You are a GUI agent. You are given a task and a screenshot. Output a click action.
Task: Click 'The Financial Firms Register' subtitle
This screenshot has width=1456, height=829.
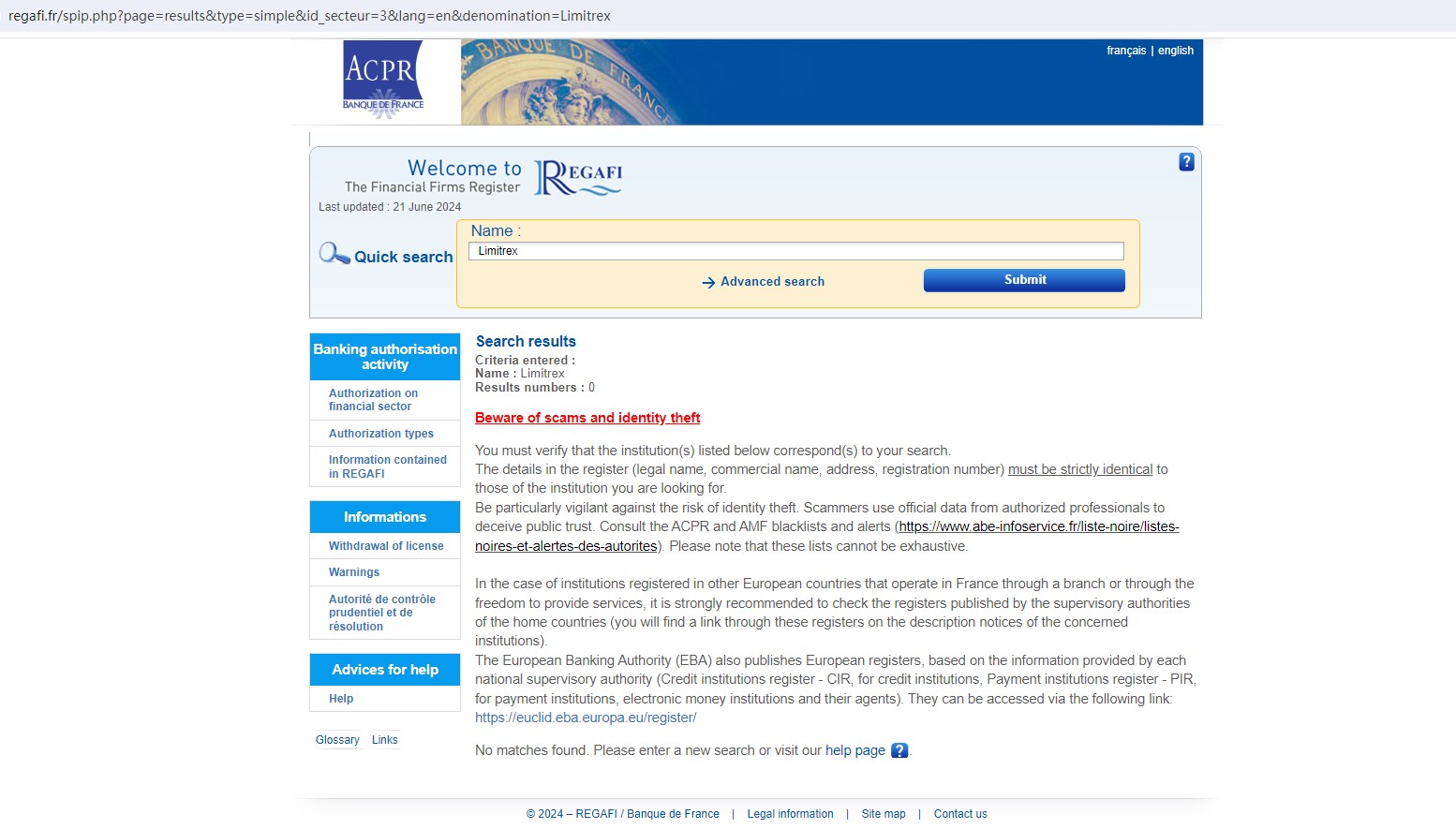tap(432, 187)
